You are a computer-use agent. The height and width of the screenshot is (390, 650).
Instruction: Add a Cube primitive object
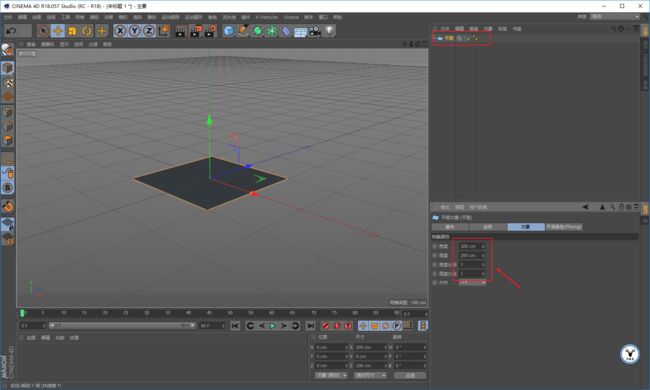[x=228, y=31]
